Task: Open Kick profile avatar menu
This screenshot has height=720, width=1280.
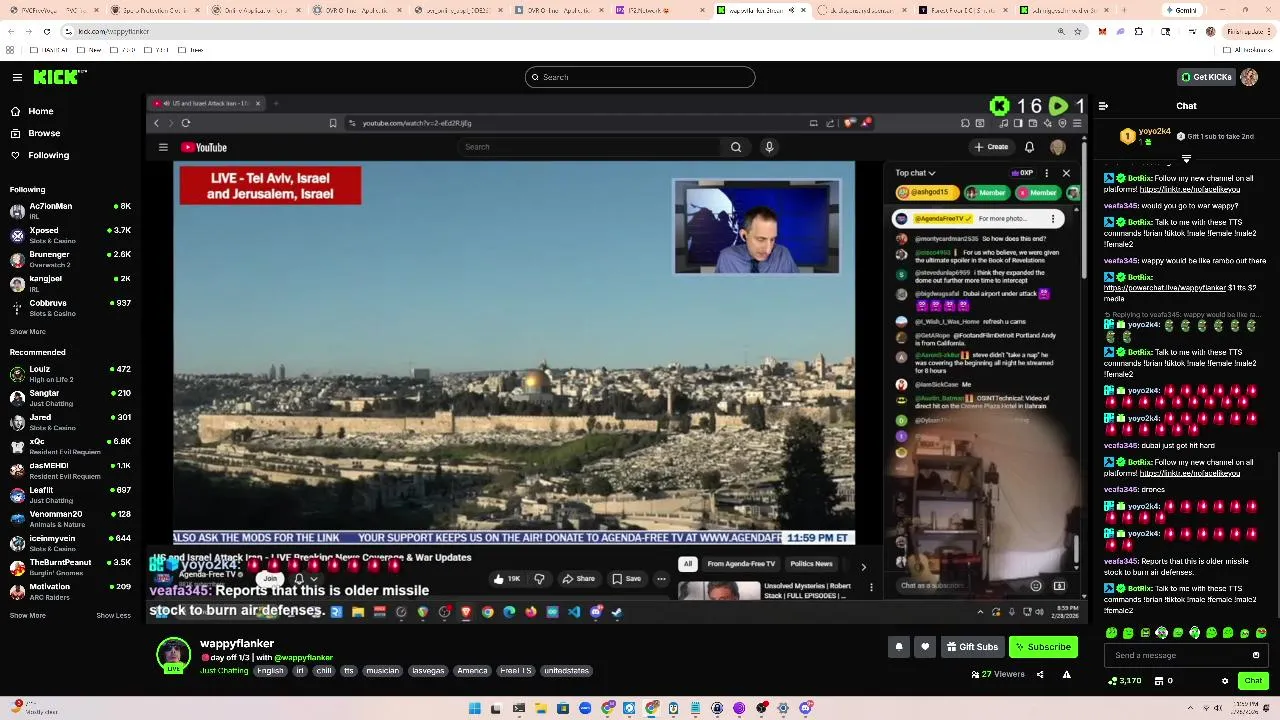Action: pos(1249,77)
